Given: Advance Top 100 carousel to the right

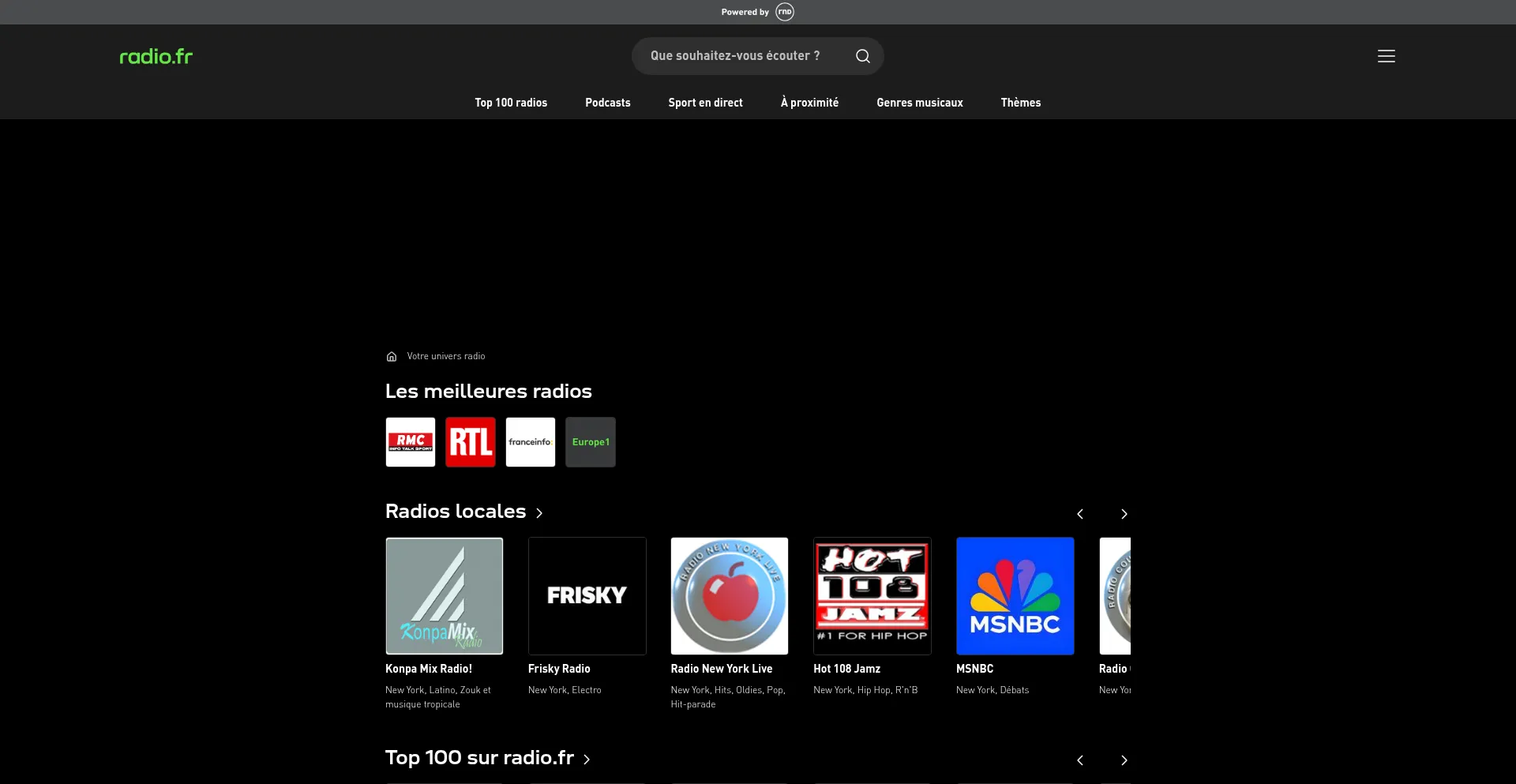Looking at the screenshot, I should click(x=1124, y=760).
